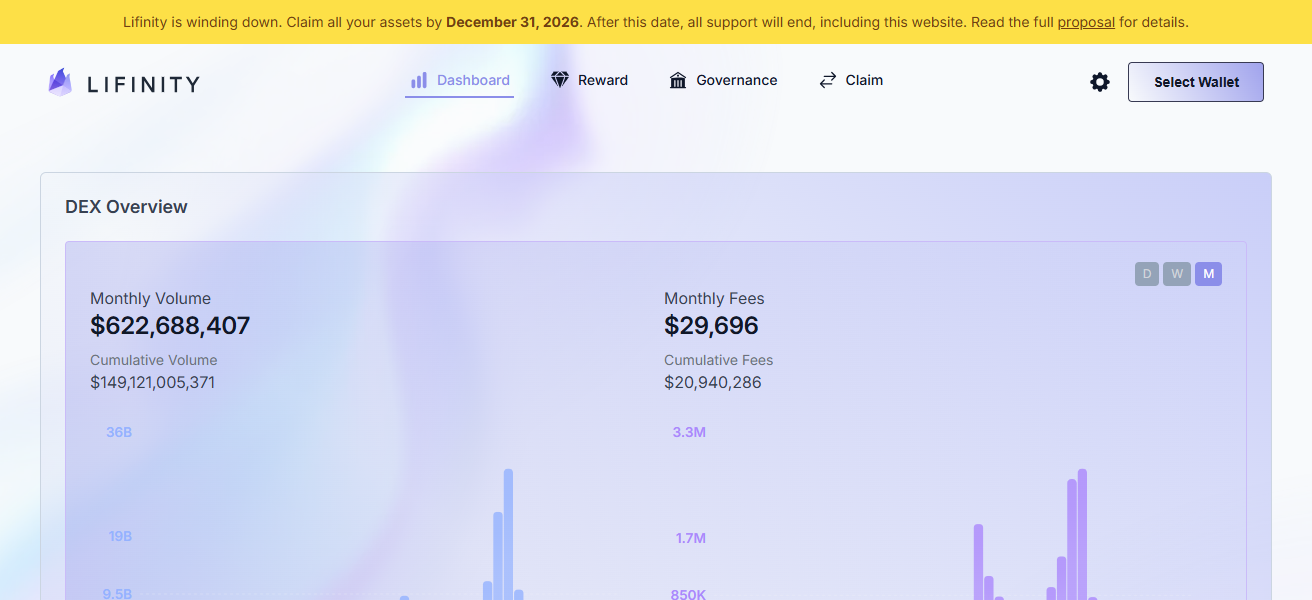Viewport: 1312px width, 600px height.
Task: Open the wind-down proposal link
Action: (1086, 22)
